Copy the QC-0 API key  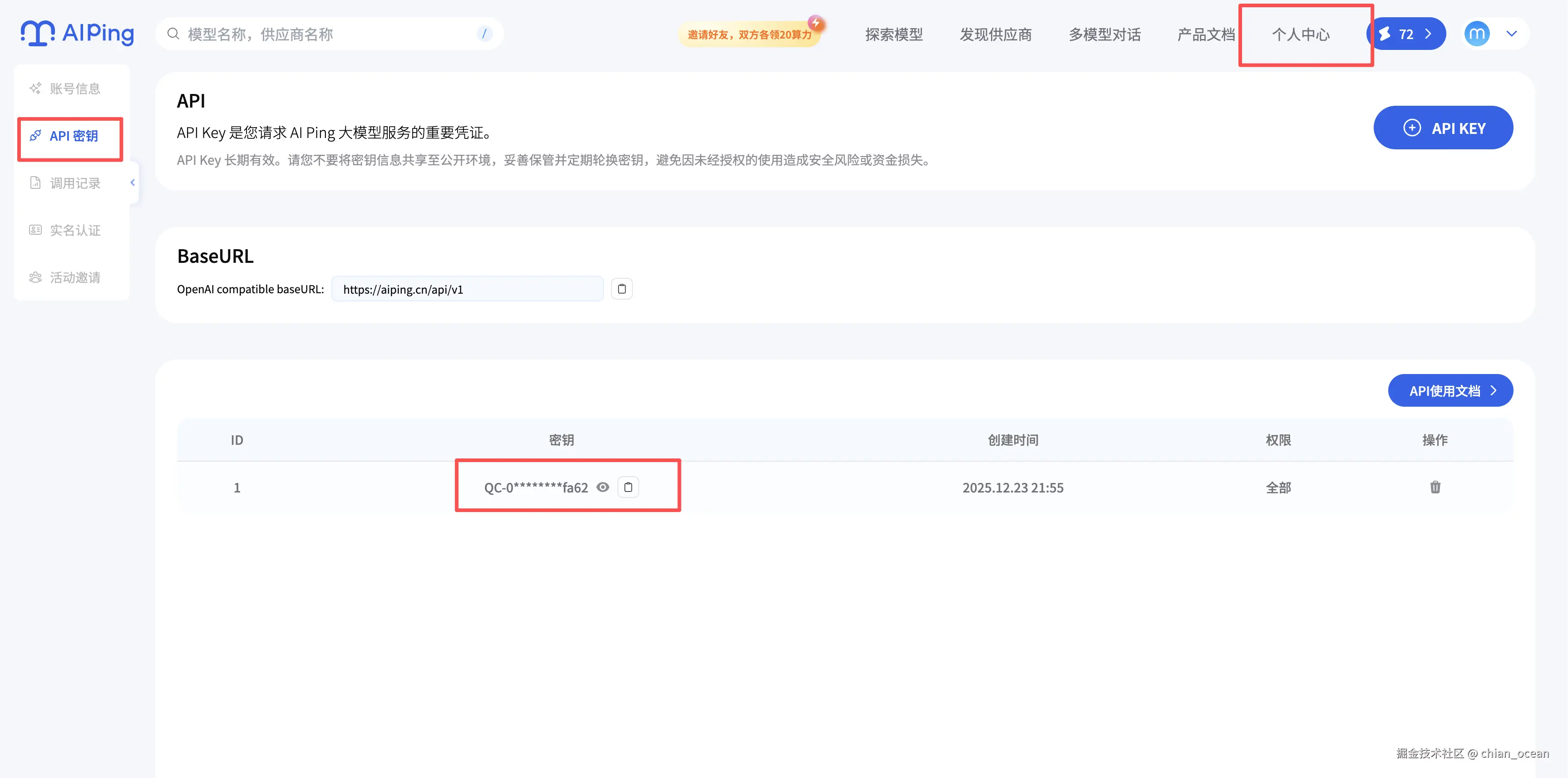(628, 487)
